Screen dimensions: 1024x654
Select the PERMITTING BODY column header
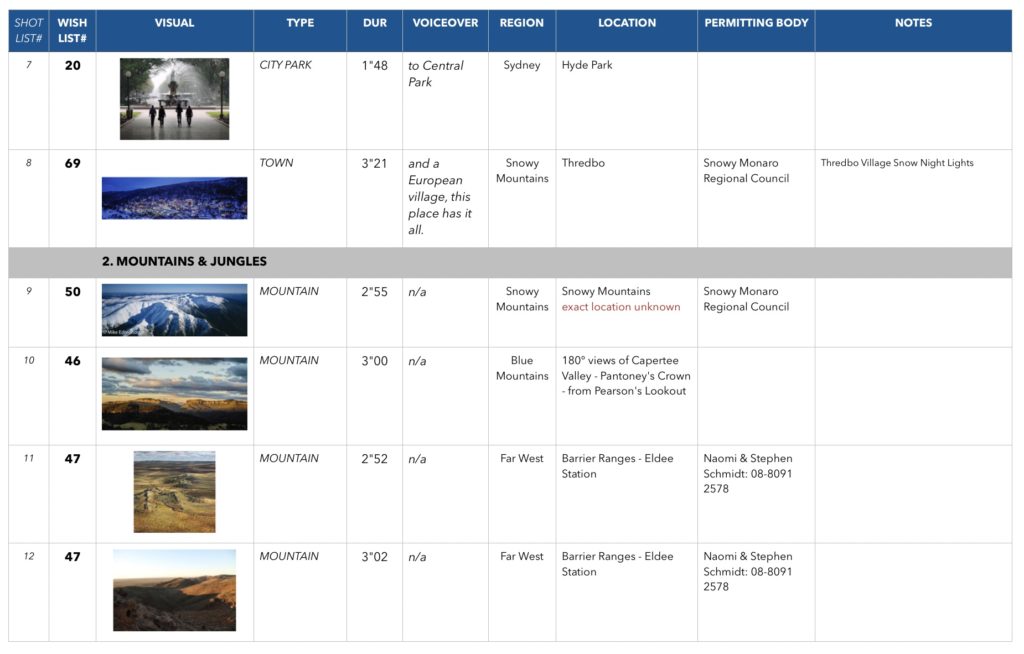756,31
